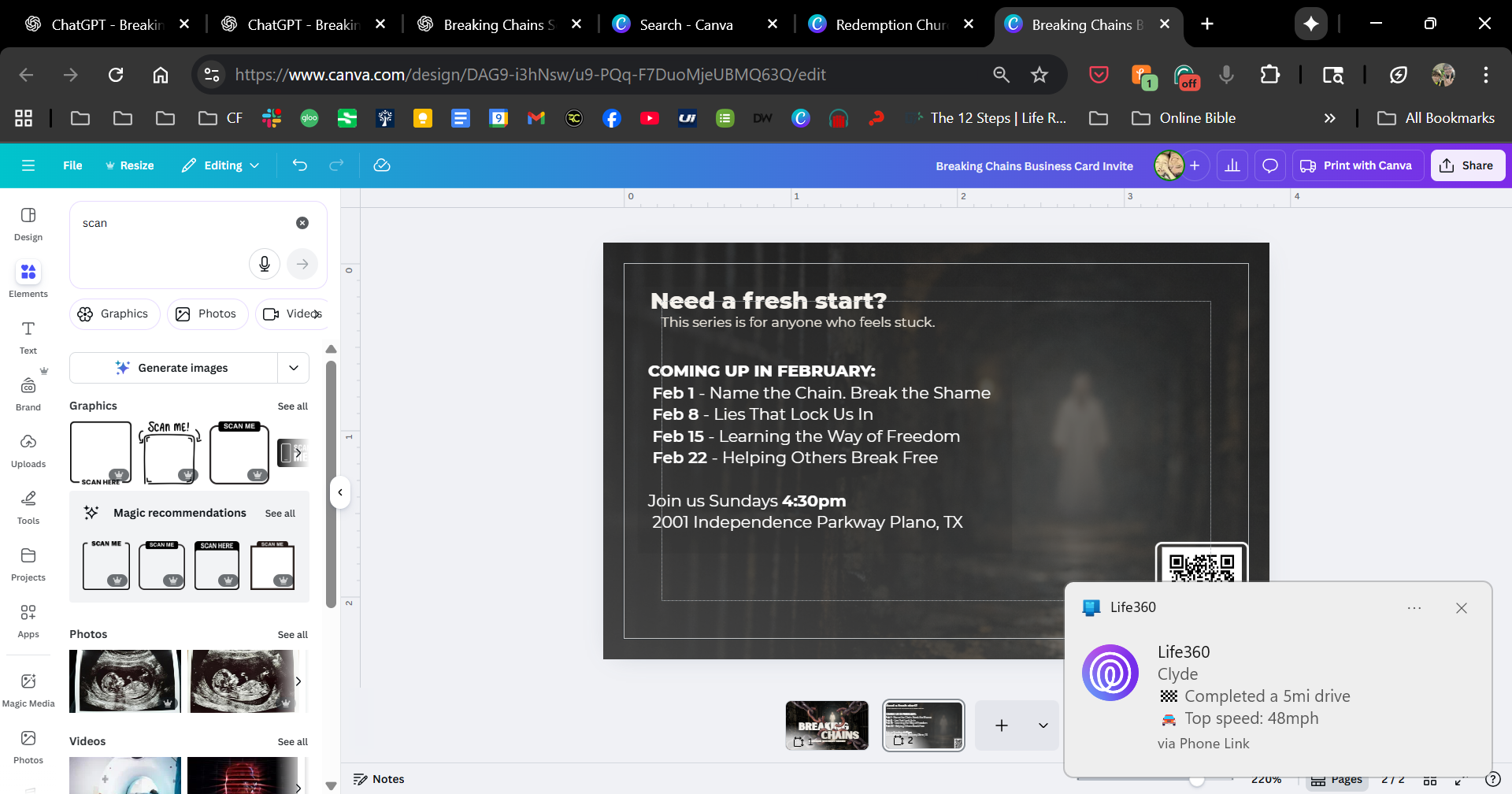Expand the add page options chevron
Viewport: 1512px width, 794px height.
[x=1043, y=725]
